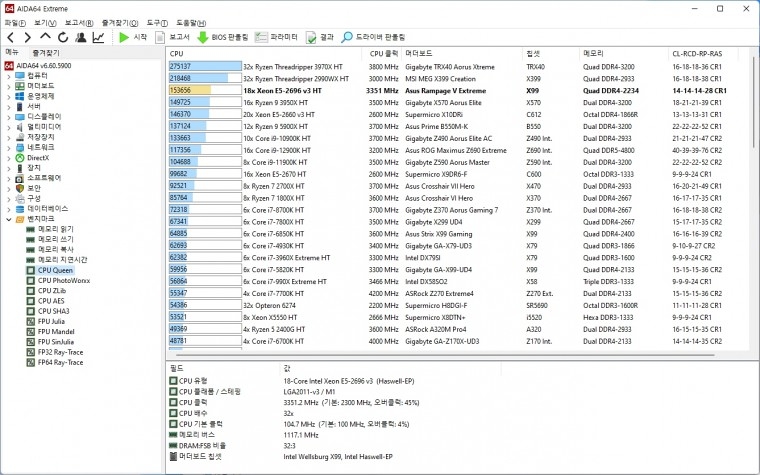Open the 도움말 menu
Screen dimensions: 760x475
[x=191, y=23]
